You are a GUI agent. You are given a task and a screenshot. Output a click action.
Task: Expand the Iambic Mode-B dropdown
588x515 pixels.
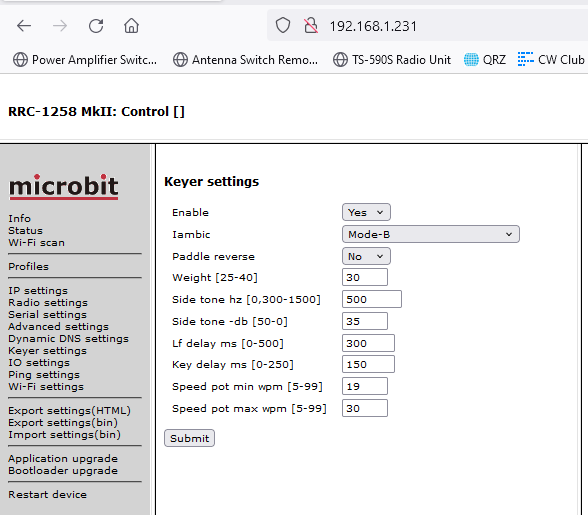(430, 234)
